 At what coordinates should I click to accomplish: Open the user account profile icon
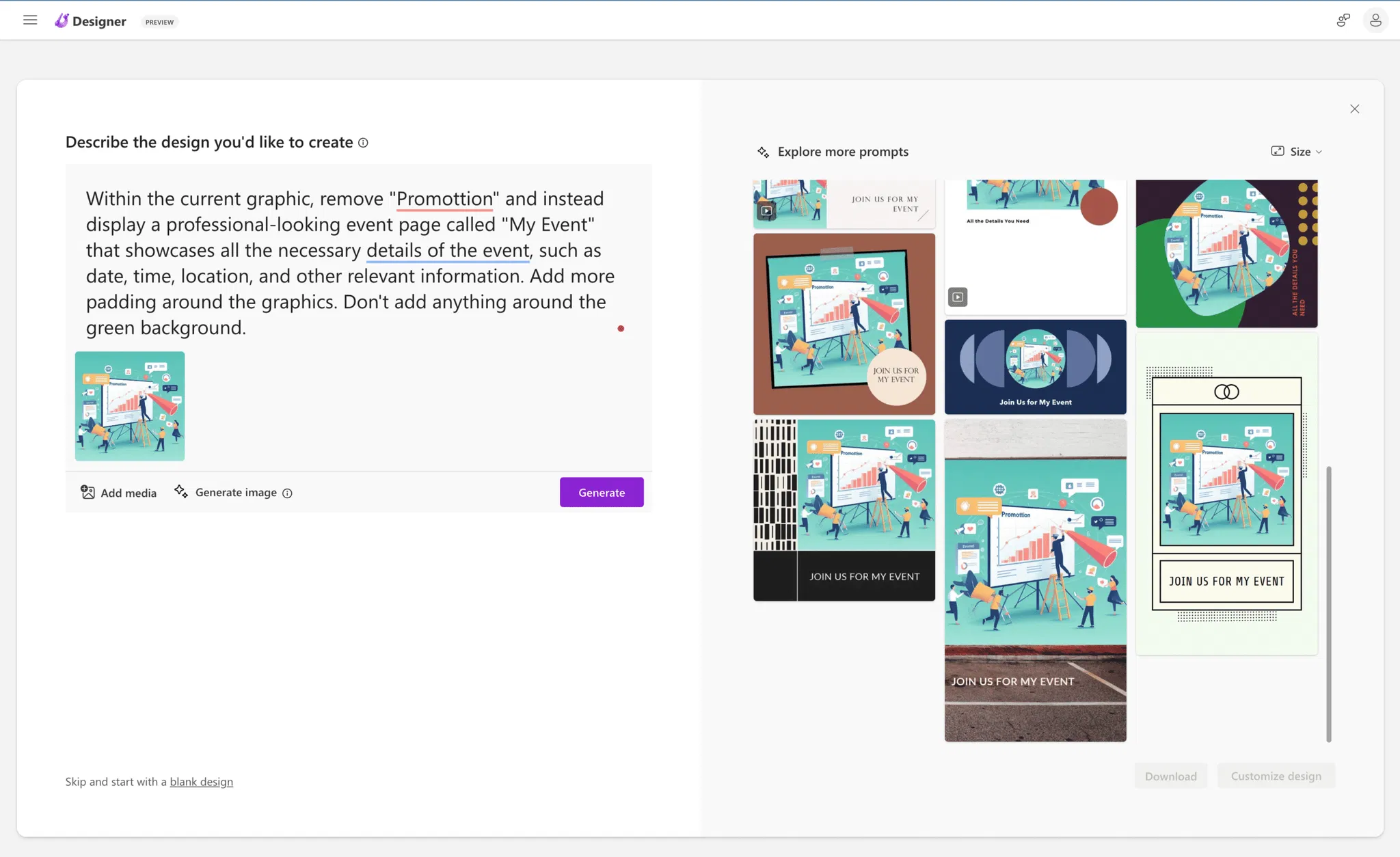(x=1375, y=21)
